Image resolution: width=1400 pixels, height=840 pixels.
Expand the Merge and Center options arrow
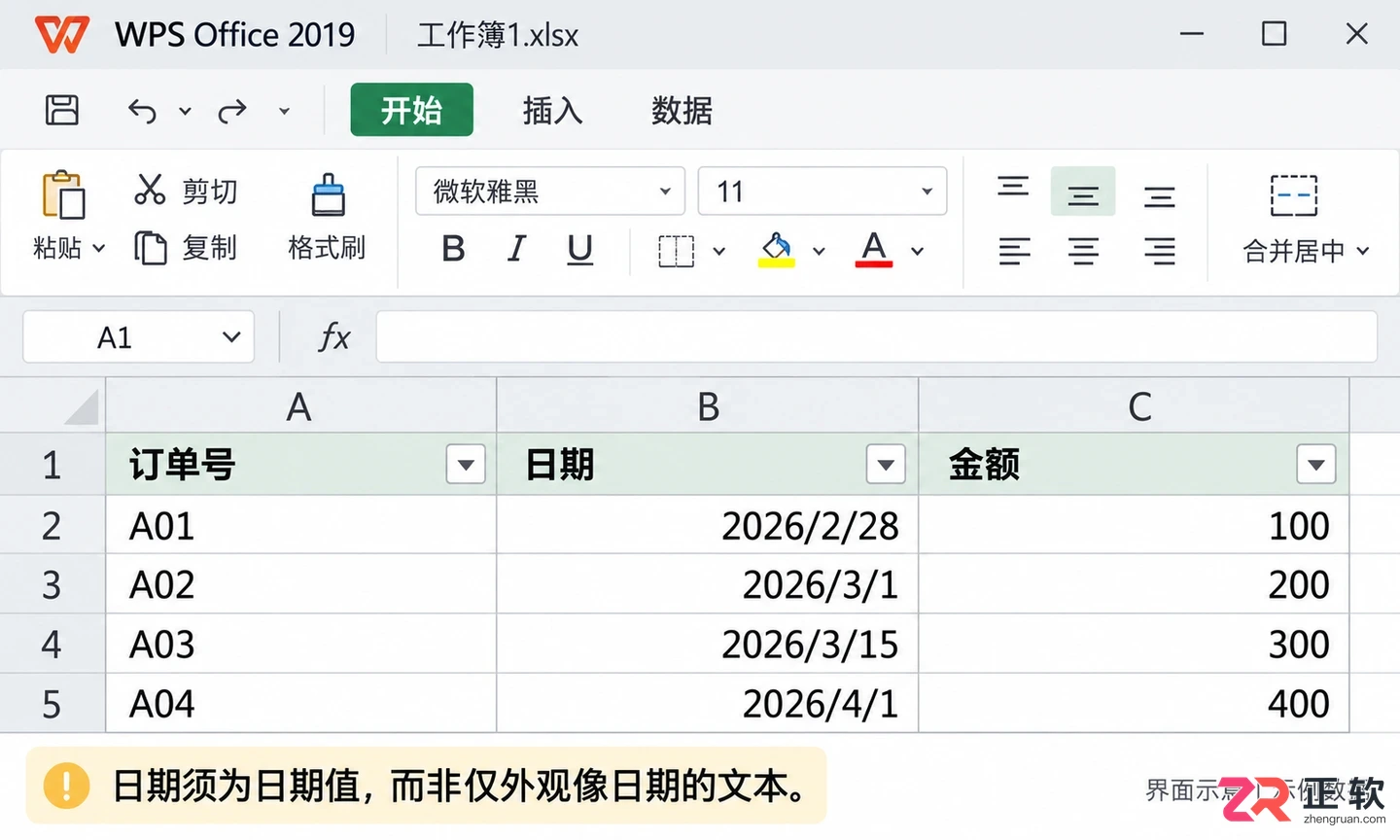coord(1363,251)
